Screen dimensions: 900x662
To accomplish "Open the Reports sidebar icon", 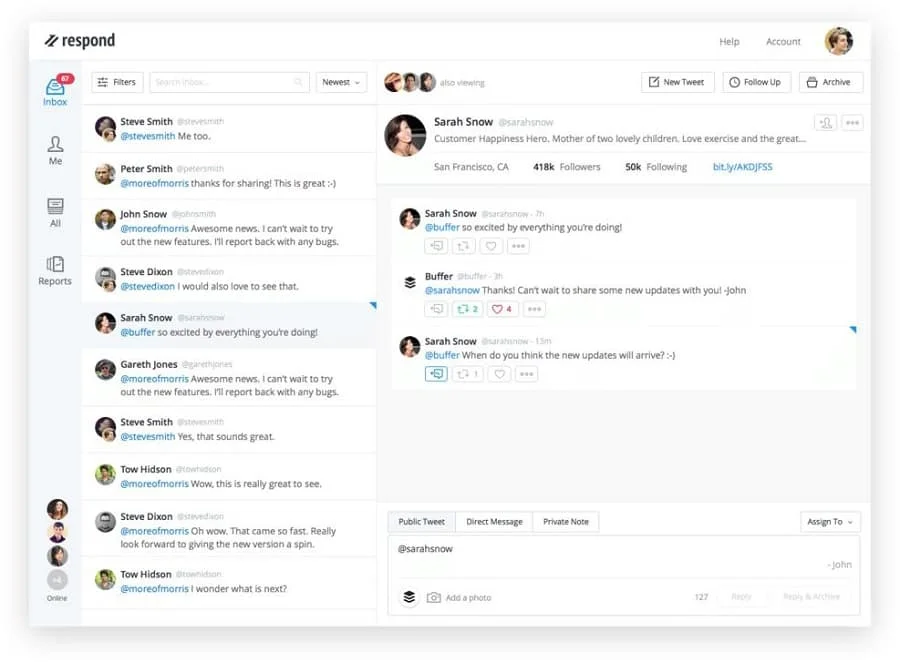I will pyautogui.click(x=55, y=269).
